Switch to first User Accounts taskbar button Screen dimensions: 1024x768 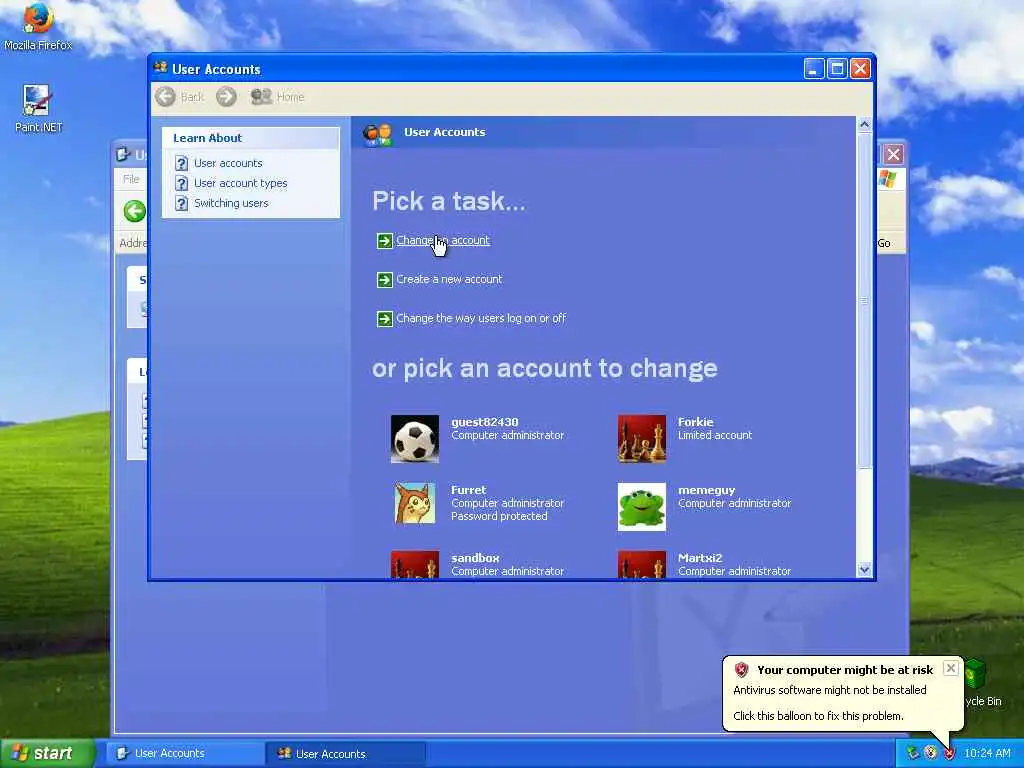coord(184,754)
